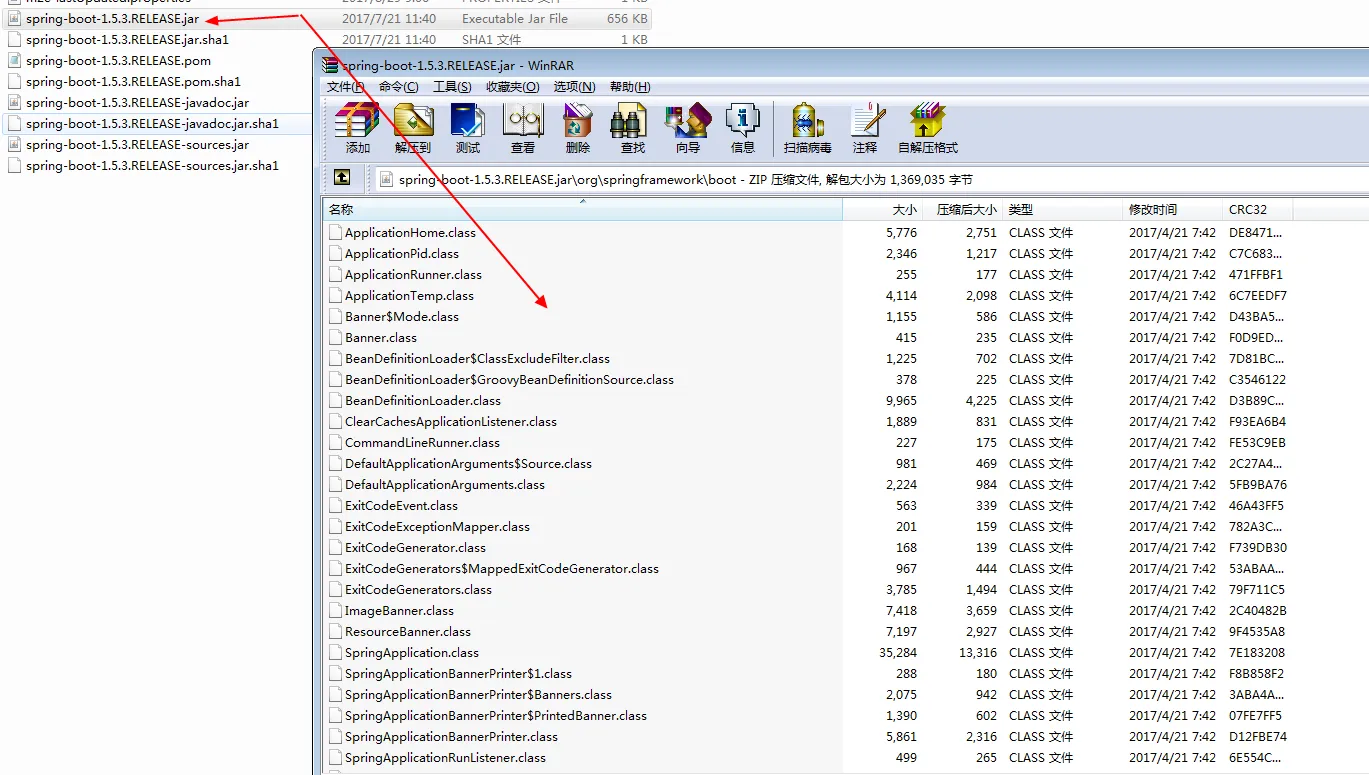The image size is (1369, 775).
Task: Click the file icon of CommandLineRunner.class
Action: (x=335, y=442)
